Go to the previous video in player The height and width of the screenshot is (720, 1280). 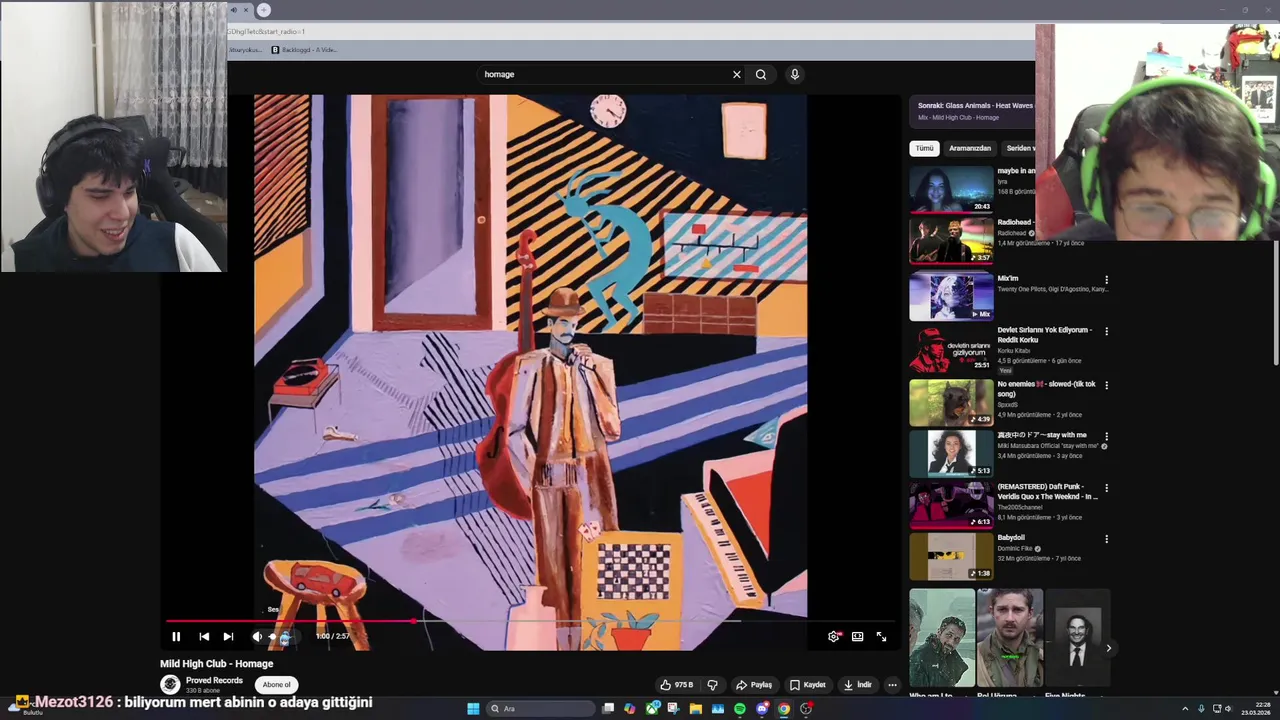pyautogui.click(x=204, y=636)
